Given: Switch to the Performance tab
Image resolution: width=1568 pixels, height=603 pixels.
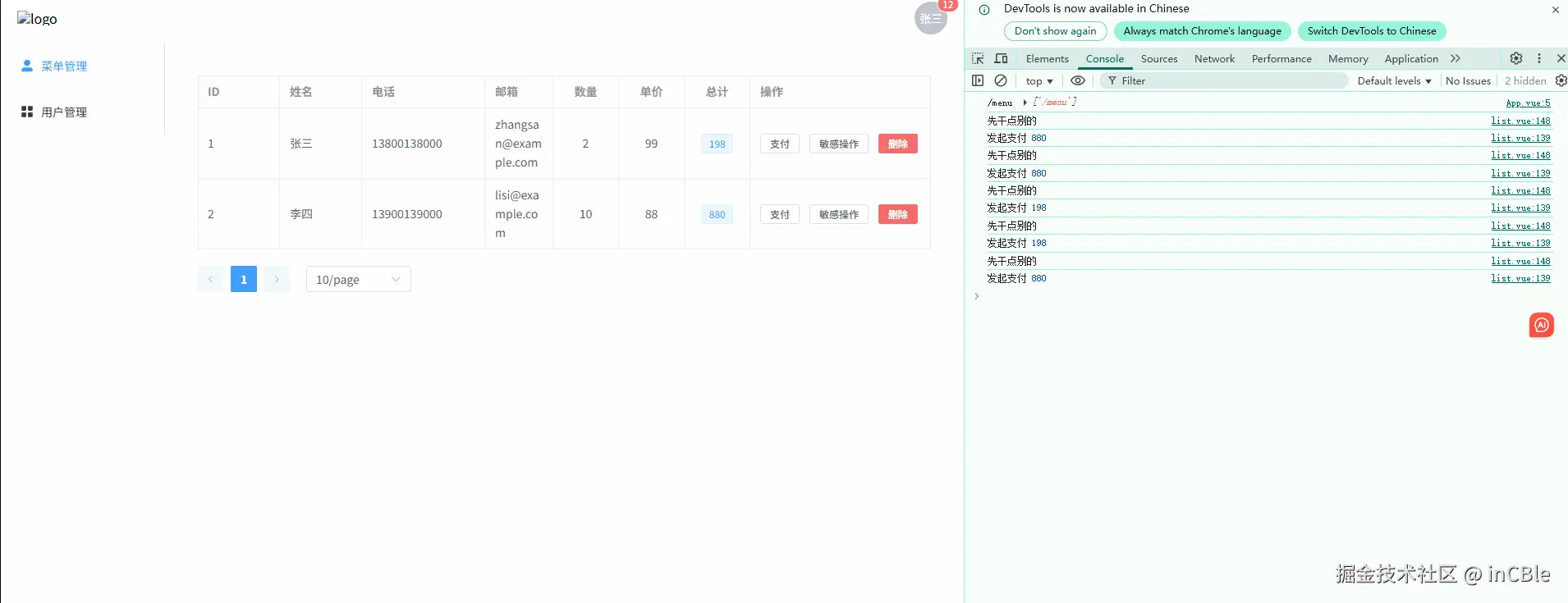Looking at the screenshot, I should (x=1281, y=58).
